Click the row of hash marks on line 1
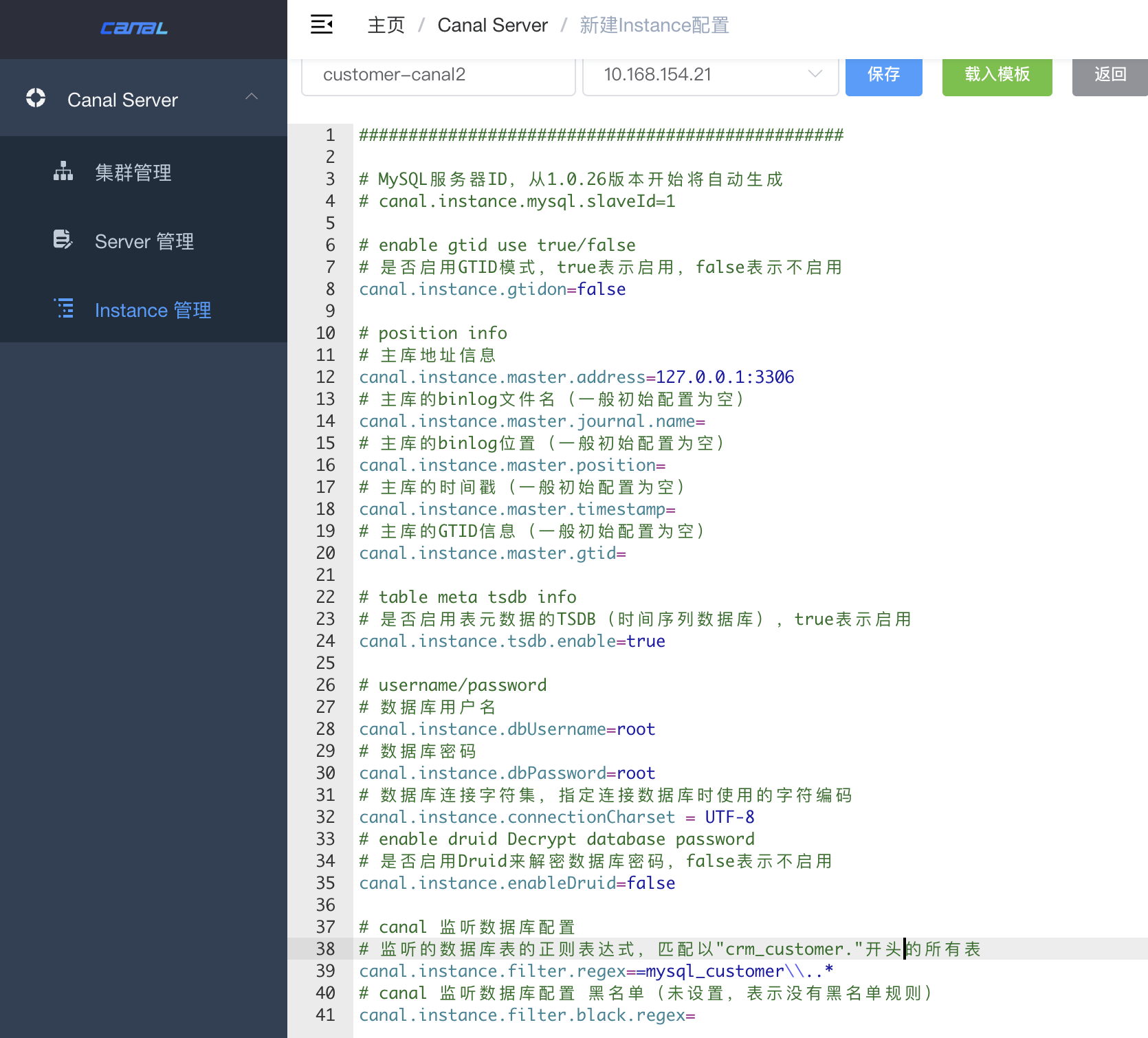 tap(601, 135)
